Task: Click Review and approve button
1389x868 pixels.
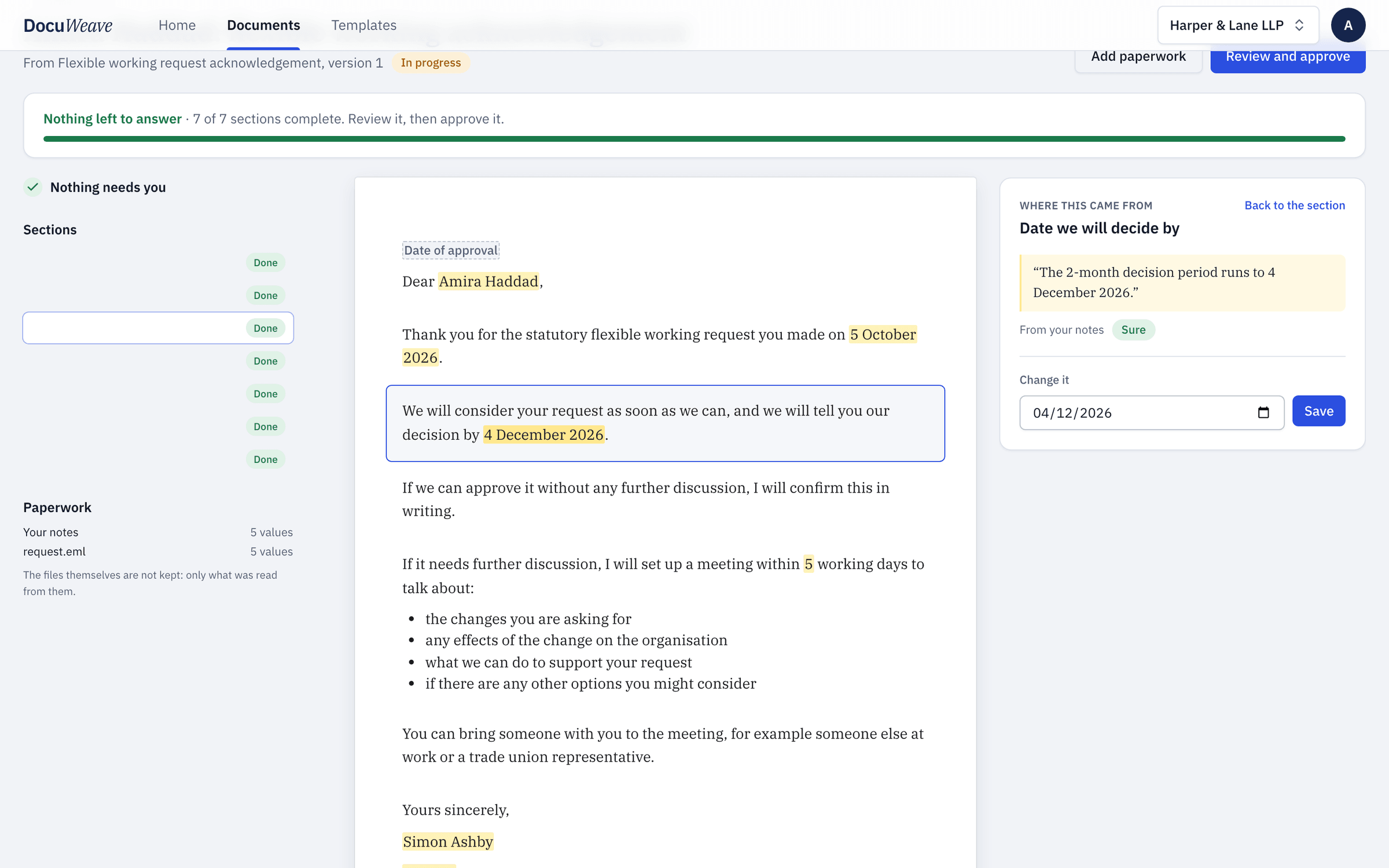Action: (x=1288, y=57)
